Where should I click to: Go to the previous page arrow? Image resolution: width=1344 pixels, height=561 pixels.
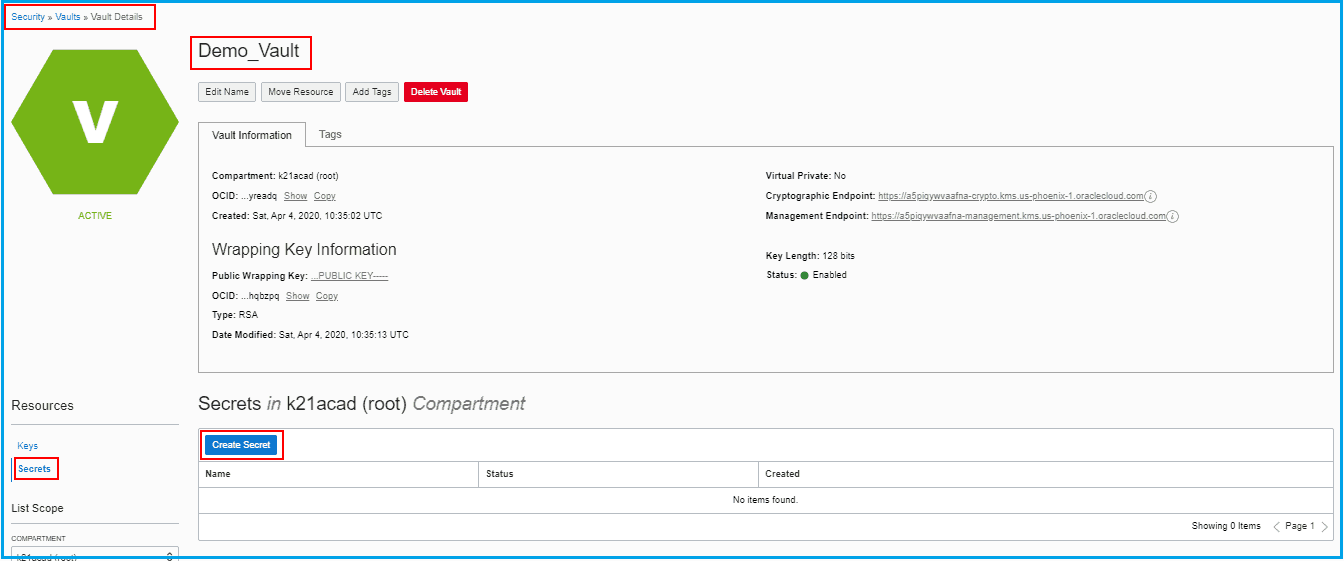[x=1276, y=527]
